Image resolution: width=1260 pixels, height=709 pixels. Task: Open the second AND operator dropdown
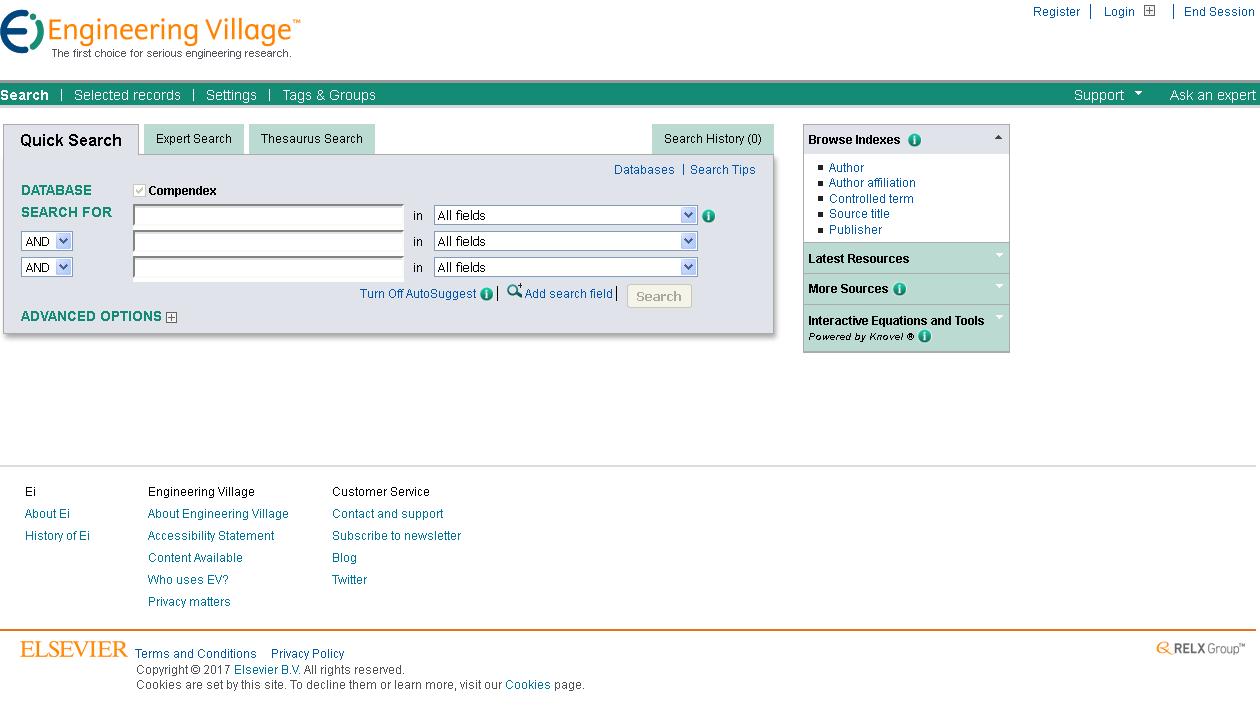tap(47, 267)
